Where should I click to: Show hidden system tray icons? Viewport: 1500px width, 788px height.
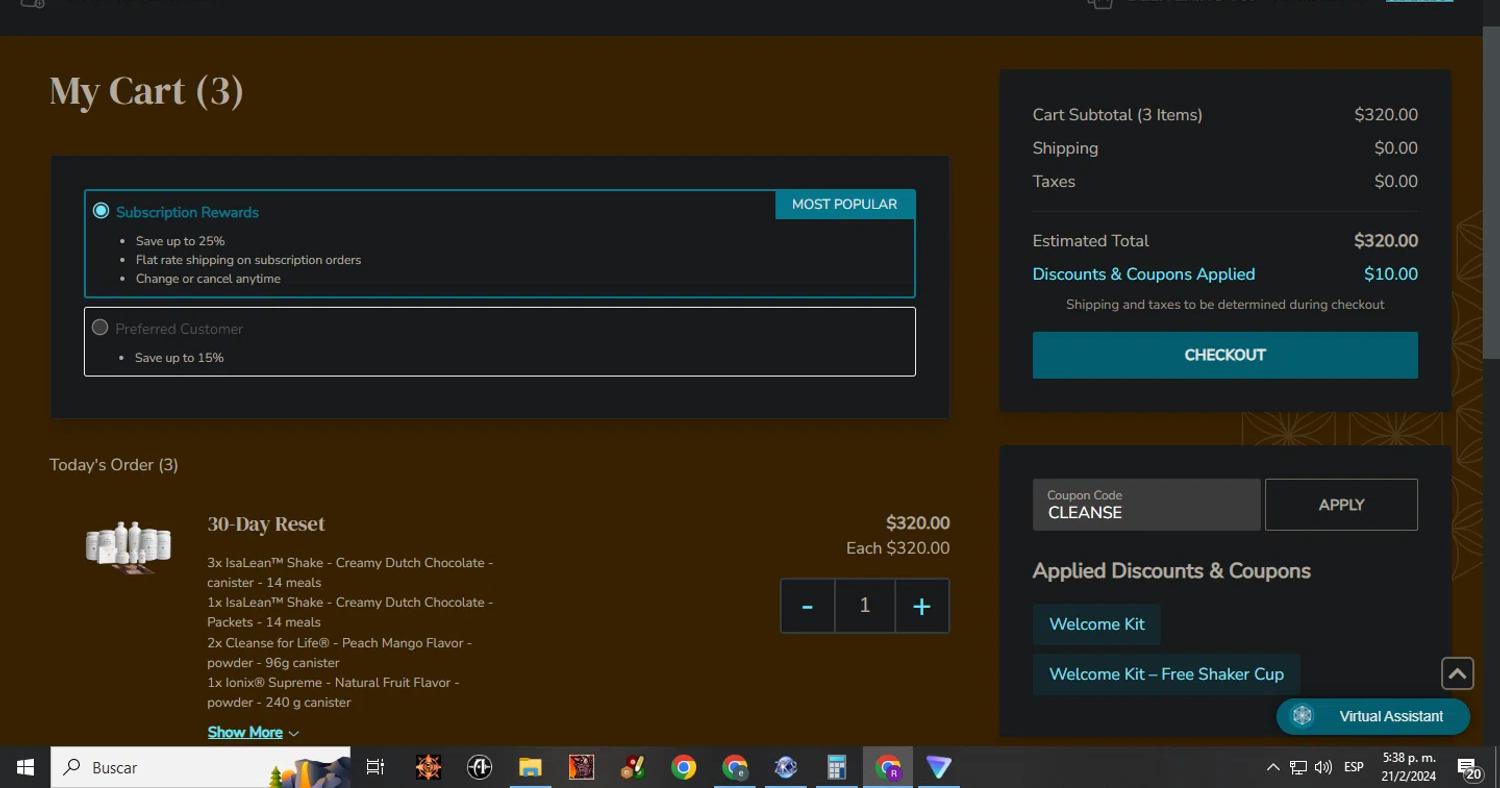(x=1272, y=767)
